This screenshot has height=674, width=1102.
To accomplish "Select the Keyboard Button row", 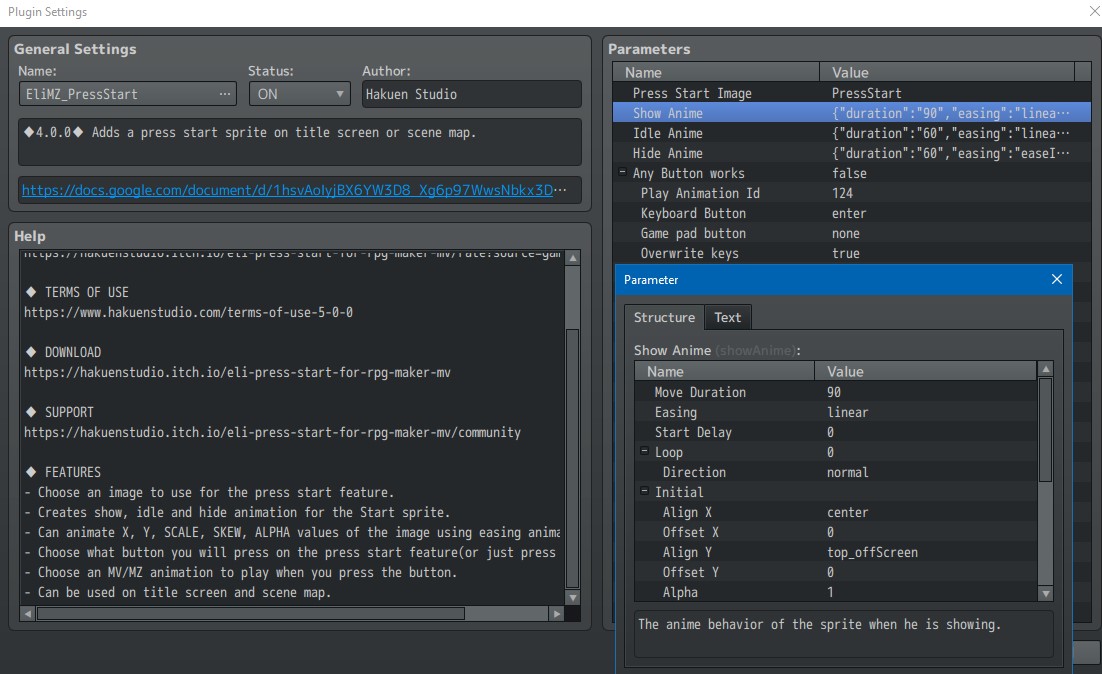I will (x=852, y=213).
